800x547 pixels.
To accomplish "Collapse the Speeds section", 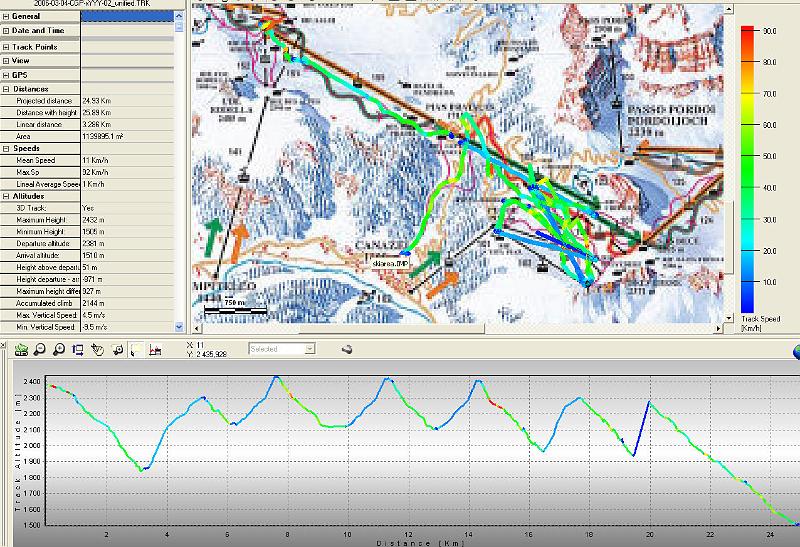I will click(6, 148).
